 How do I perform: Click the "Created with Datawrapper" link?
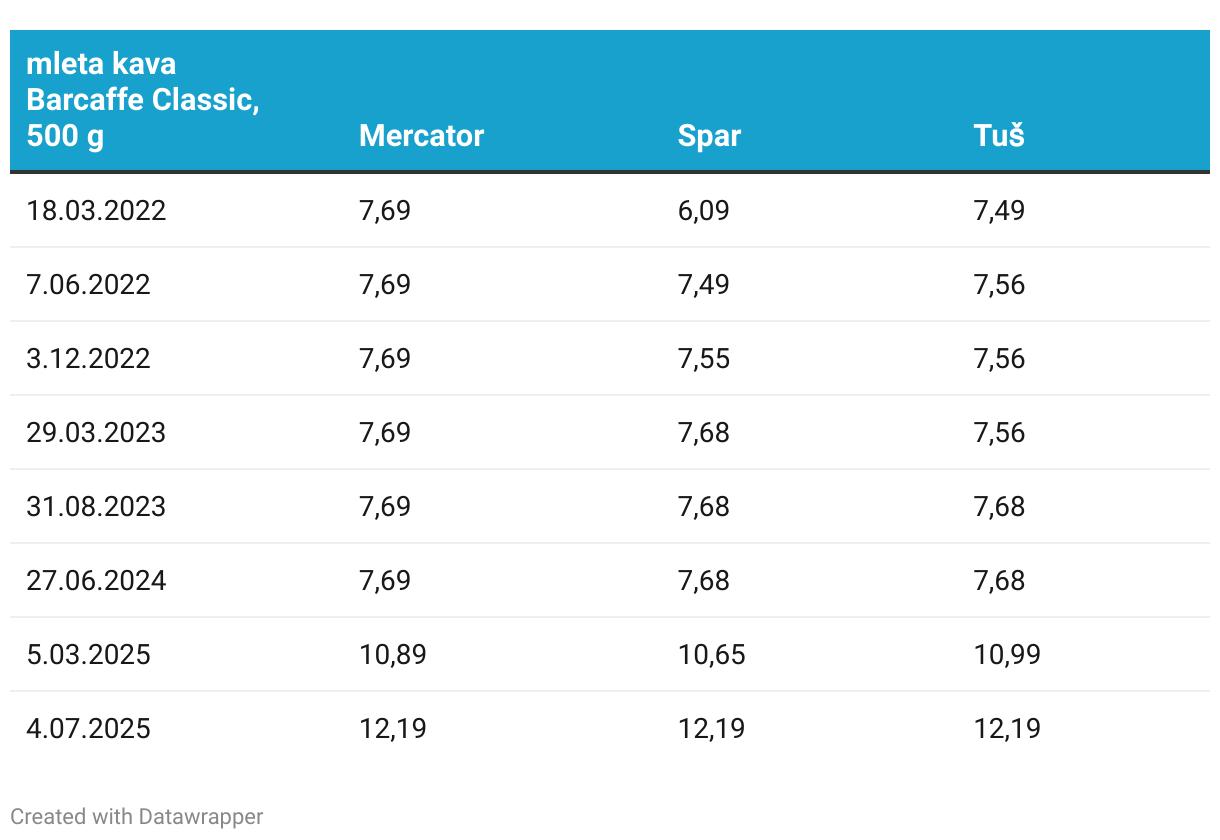tap(137, 816)
